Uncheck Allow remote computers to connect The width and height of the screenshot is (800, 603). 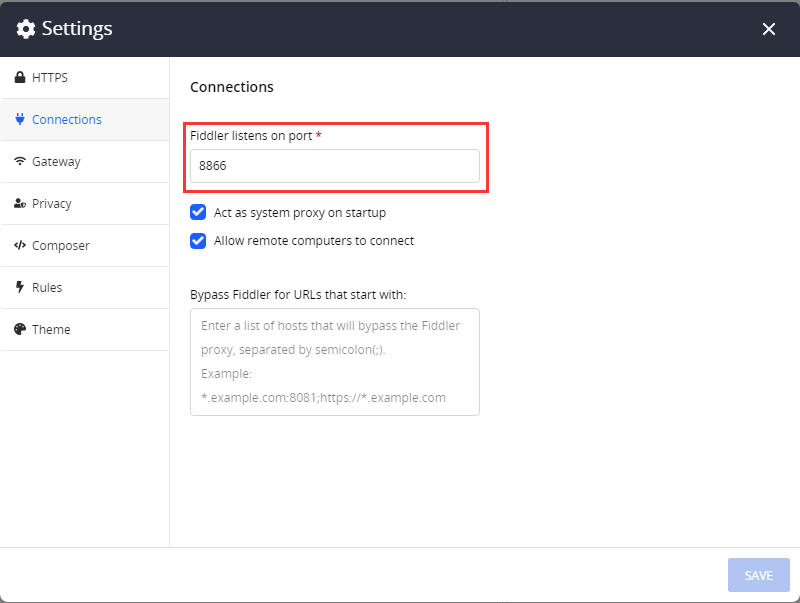[x=198, y=241]
